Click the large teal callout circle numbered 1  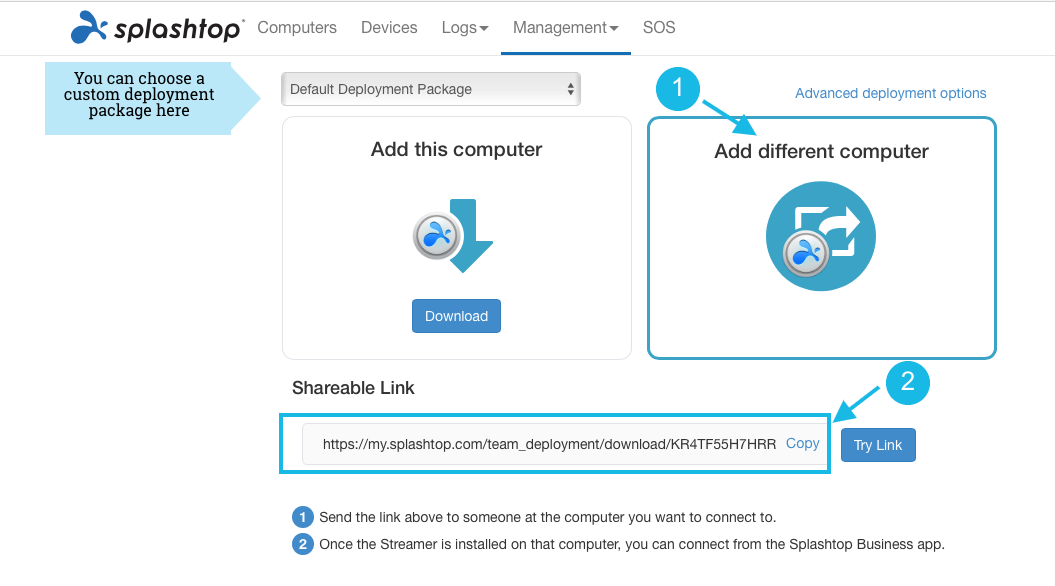[679, 89]
